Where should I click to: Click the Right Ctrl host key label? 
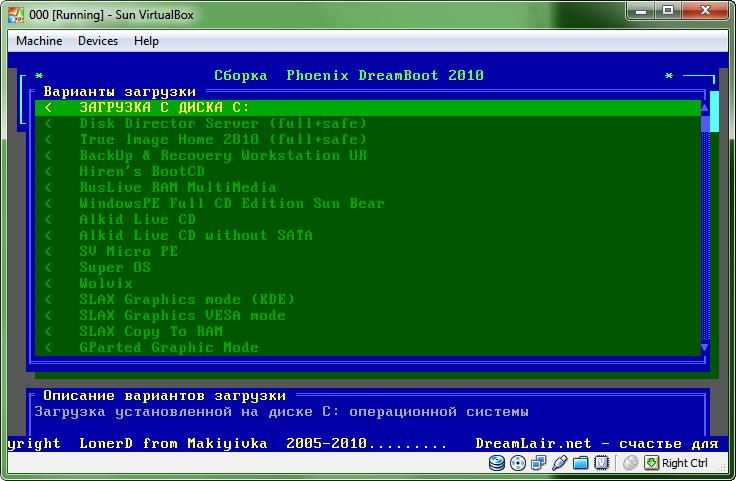(x=685, y=463)
